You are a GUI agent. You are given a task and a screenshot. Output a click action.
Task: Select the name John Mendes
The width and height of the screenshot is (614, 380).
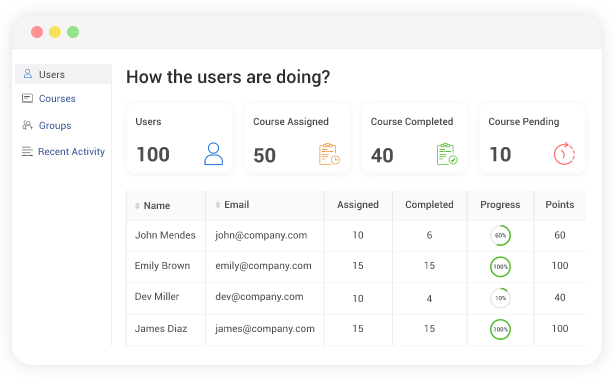tap(165, 235)
